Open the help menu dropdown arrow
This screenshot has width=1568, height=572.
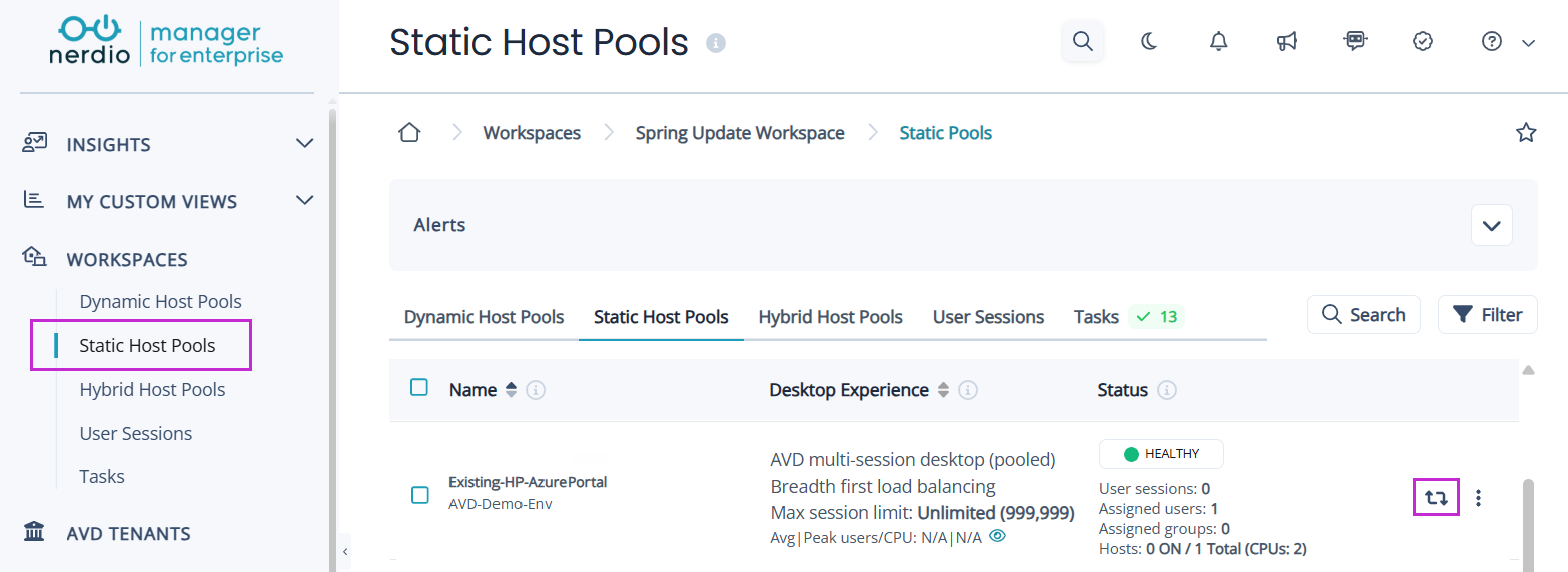(x=1528, y=42)
